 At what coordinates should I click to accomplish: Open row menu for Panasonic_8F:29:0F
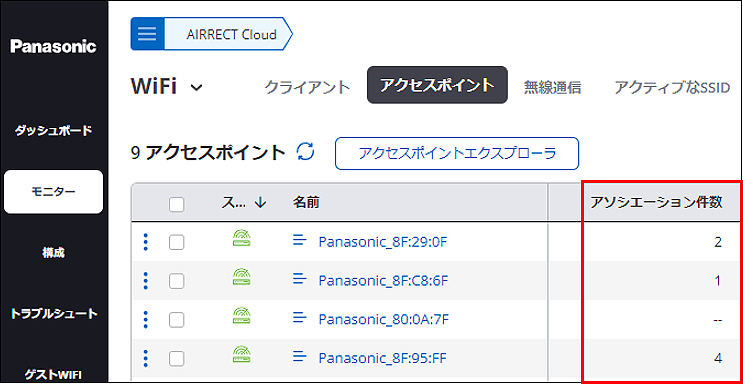coord(146,243)
